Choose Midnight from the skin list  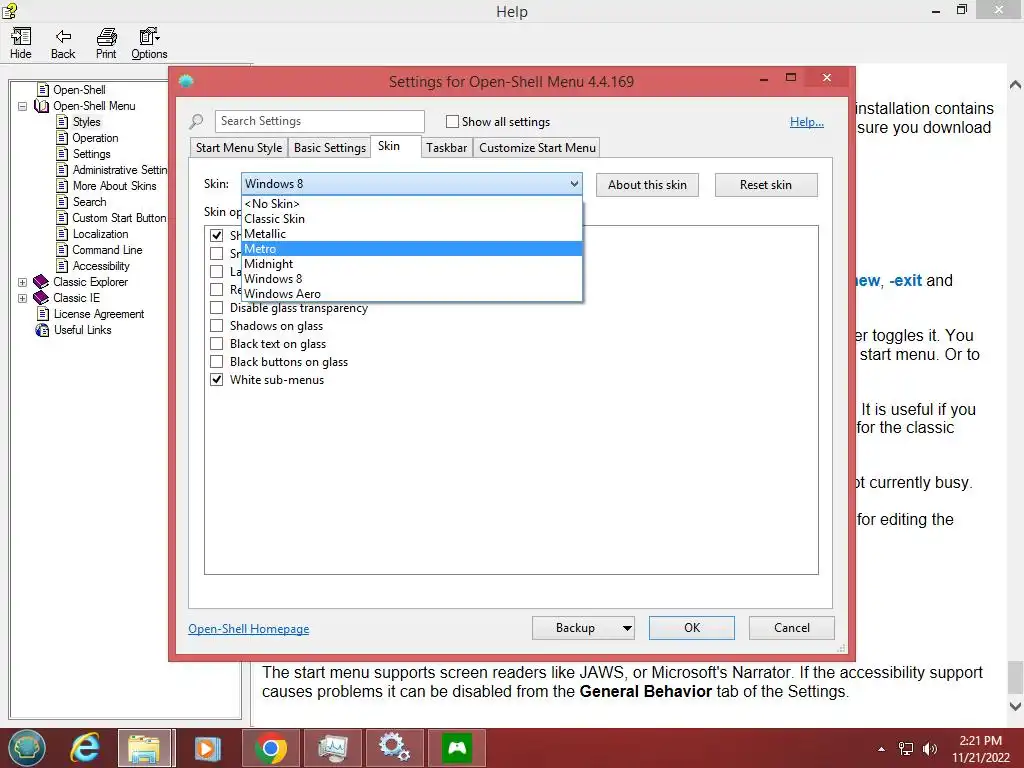tap(411, 264)
